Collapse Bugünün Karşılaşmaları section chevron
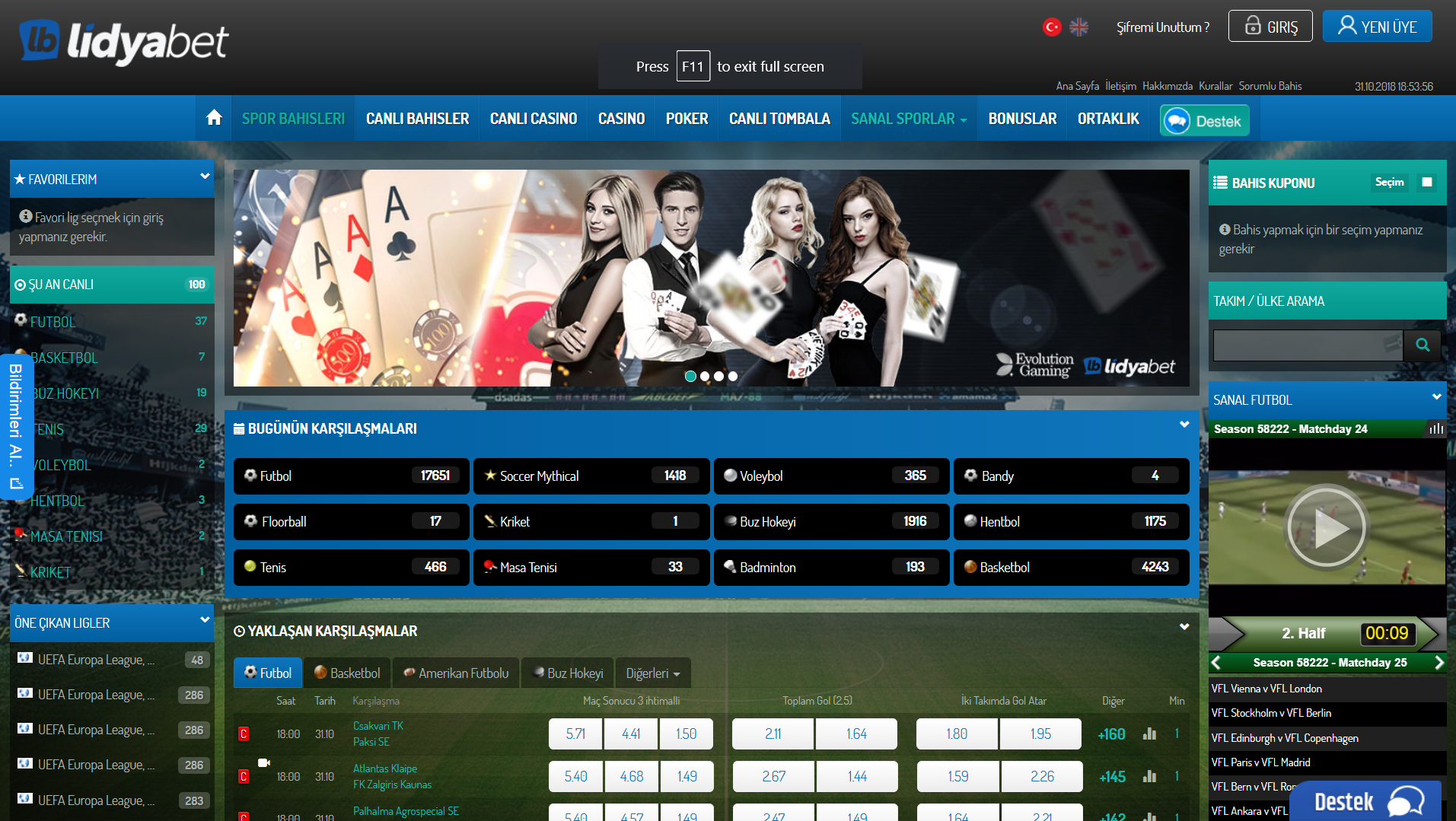 tap(1184, 425)
